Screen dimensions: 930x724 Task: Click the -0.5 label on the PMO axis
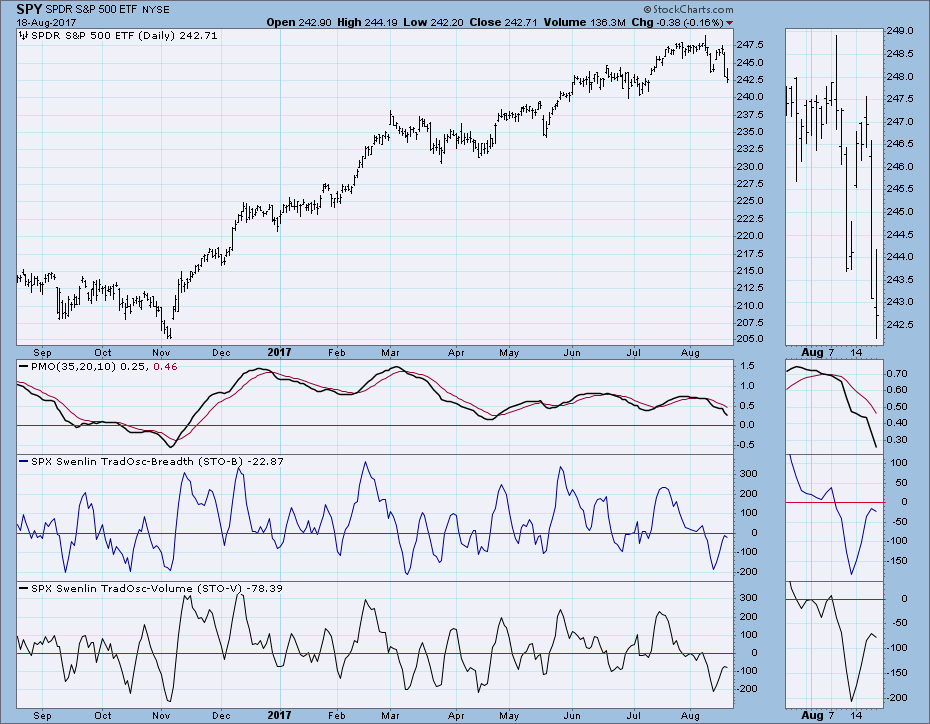point(745,445)
